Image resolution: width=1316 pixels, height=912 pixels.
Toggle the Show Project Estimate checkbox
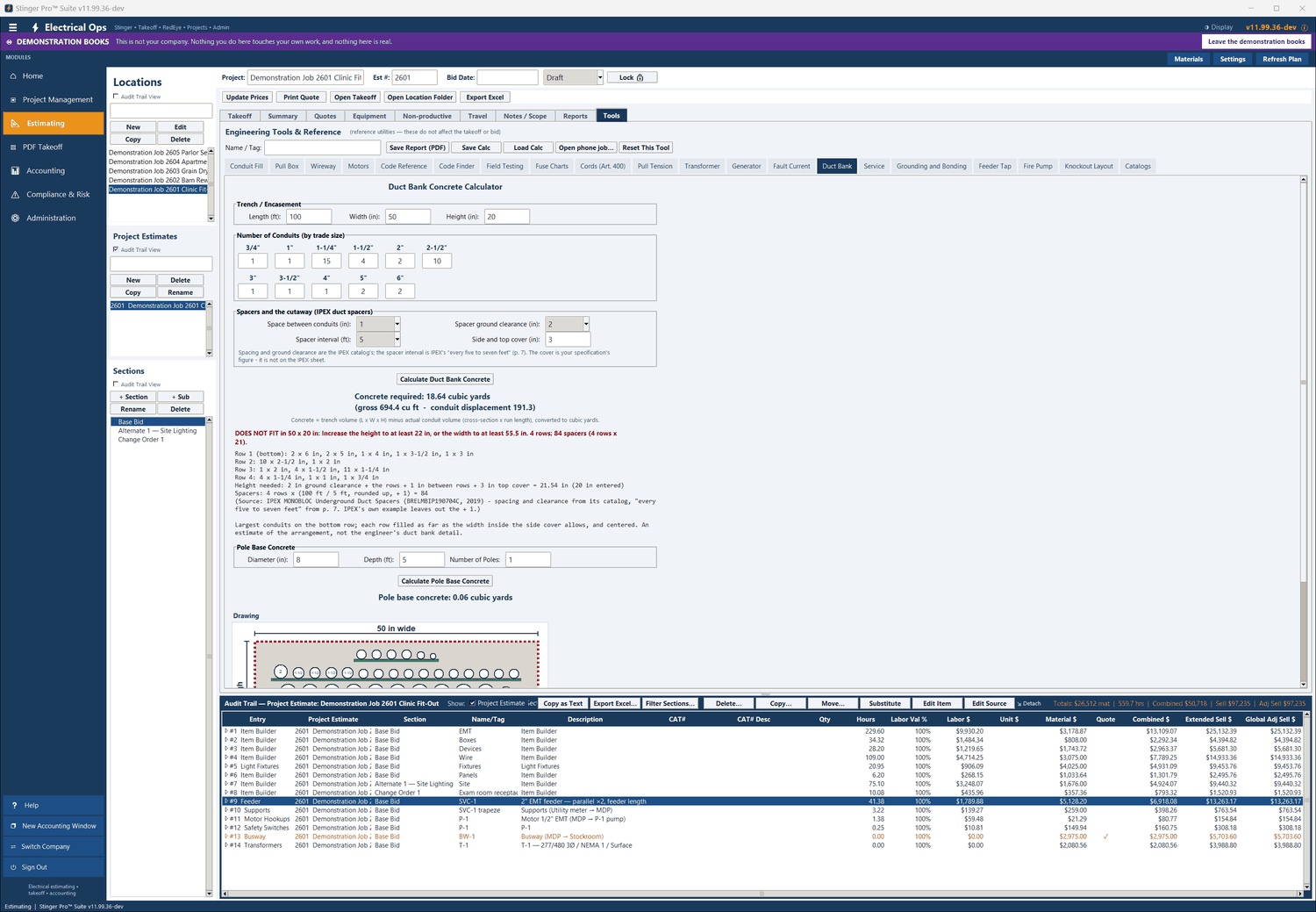coord(473,703)
